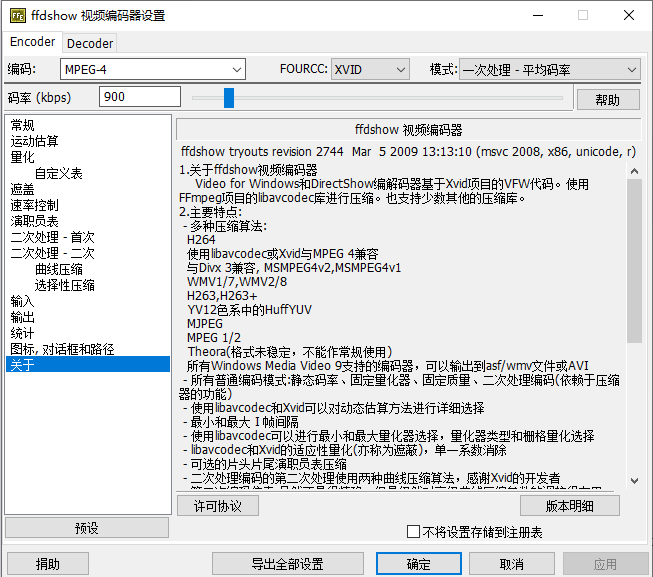The width and height of the screenshot is (653, 577).
Task: Select 输出 in the settings list
Action: pos(22,317)
